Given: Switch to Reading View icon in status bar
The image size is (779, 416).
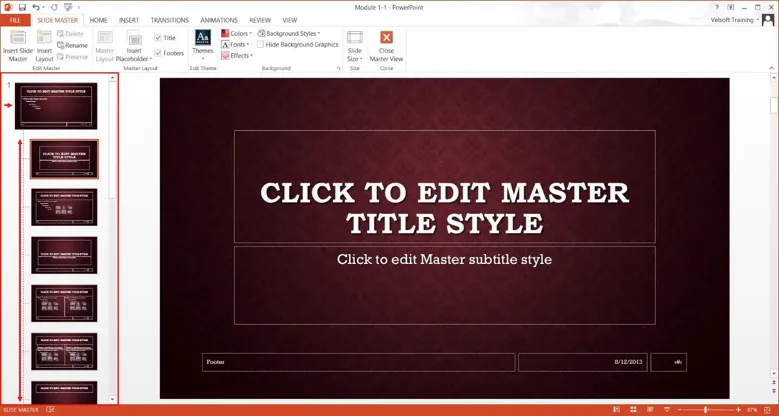Looking at the screenshot, I should (650, 410).
